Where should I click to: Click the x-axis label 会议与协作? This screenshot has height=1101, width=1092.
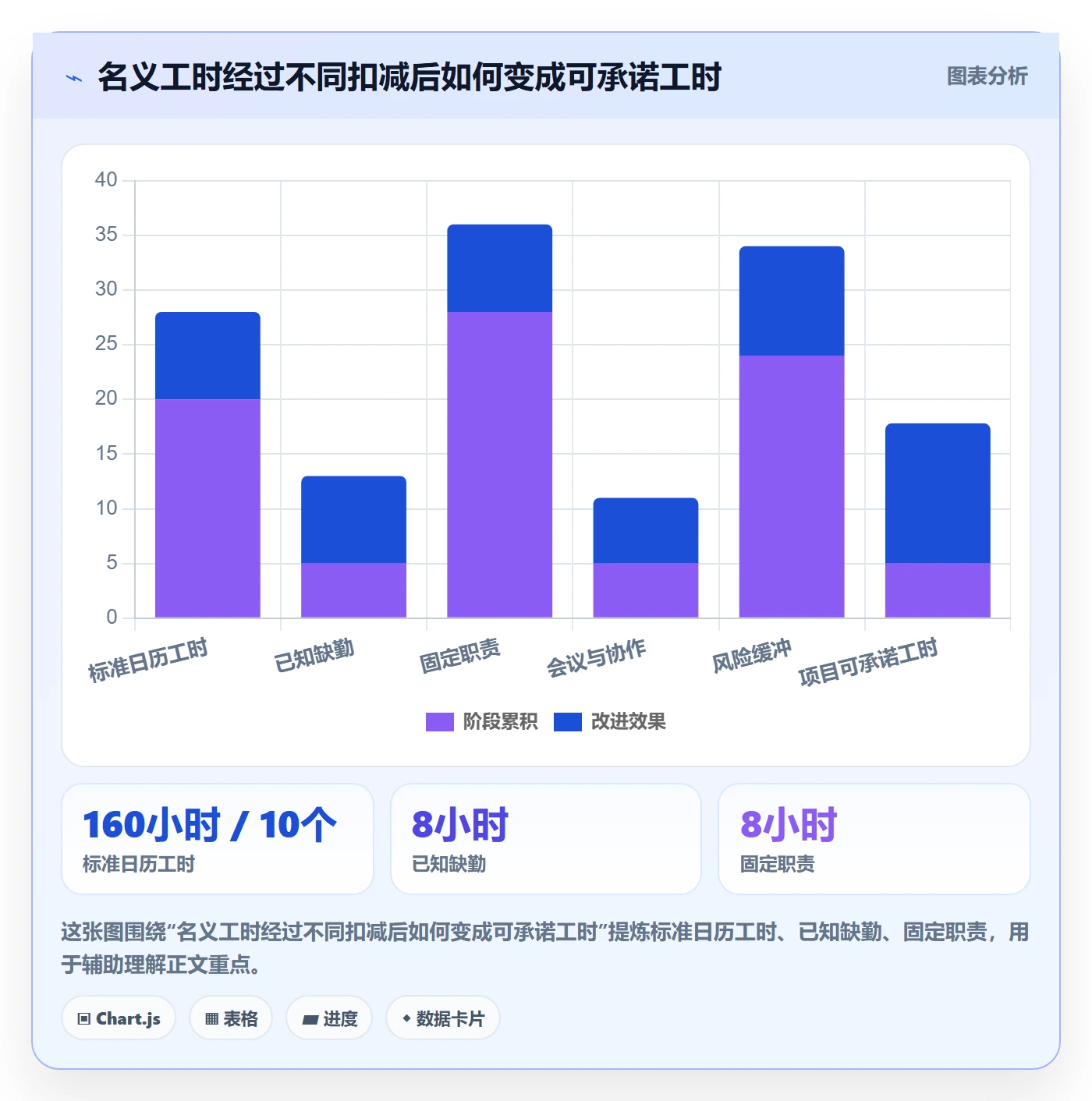click(596, 658)
